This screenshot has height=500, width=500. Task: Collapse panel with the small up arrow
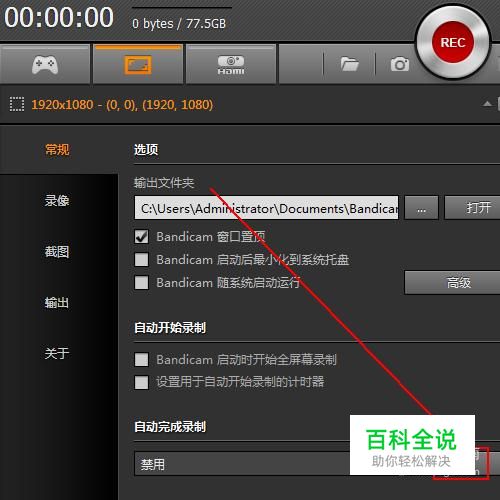[x=487, y=104]
